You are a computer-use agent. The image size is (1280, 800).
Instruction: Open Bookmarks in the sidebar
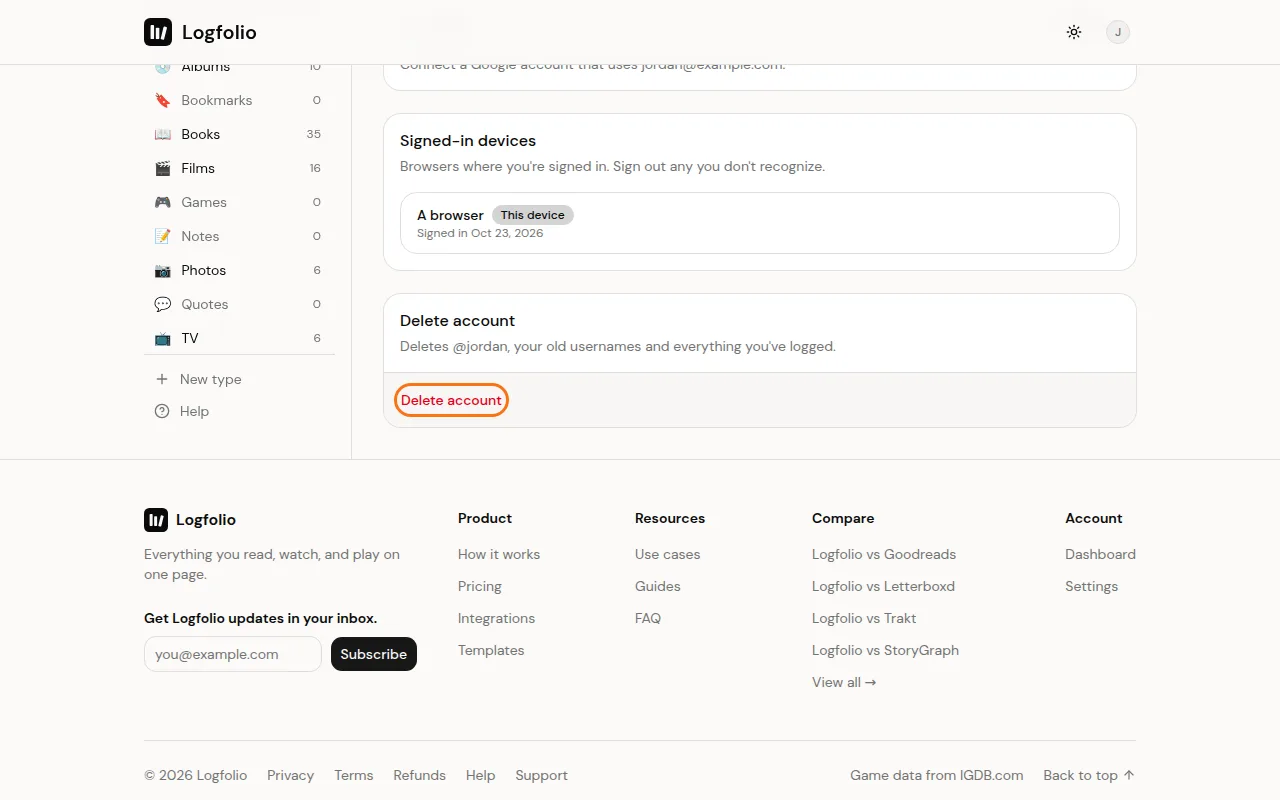tap(239, 100)
